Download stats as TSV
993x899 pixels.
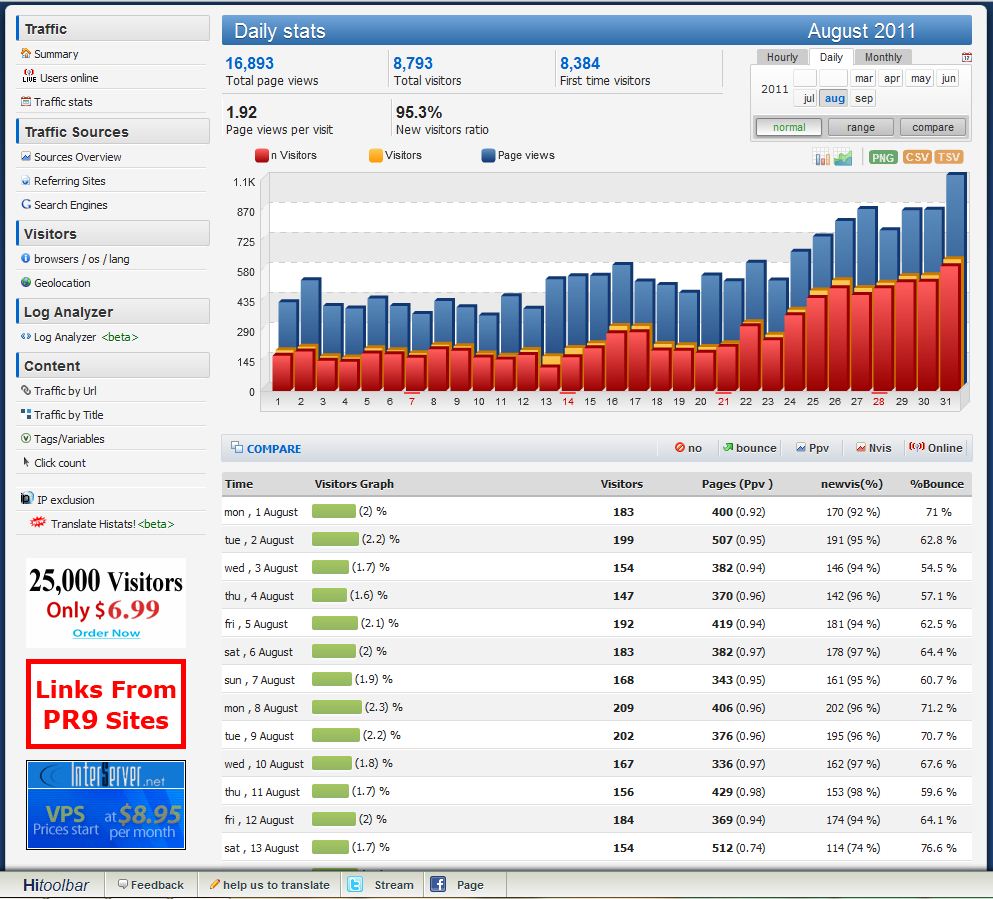949,157
